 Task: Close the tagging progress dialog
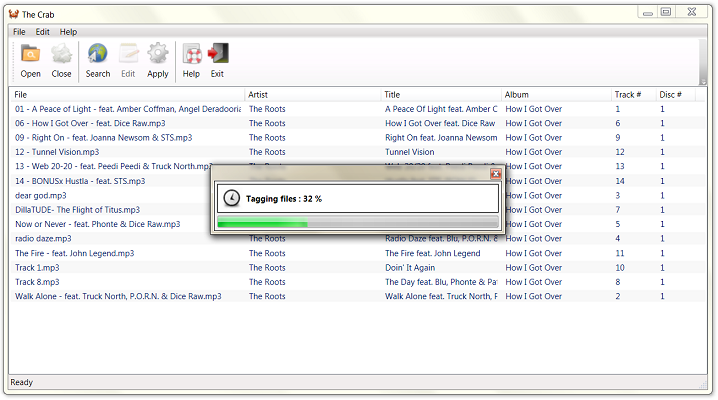click(495, 173)
